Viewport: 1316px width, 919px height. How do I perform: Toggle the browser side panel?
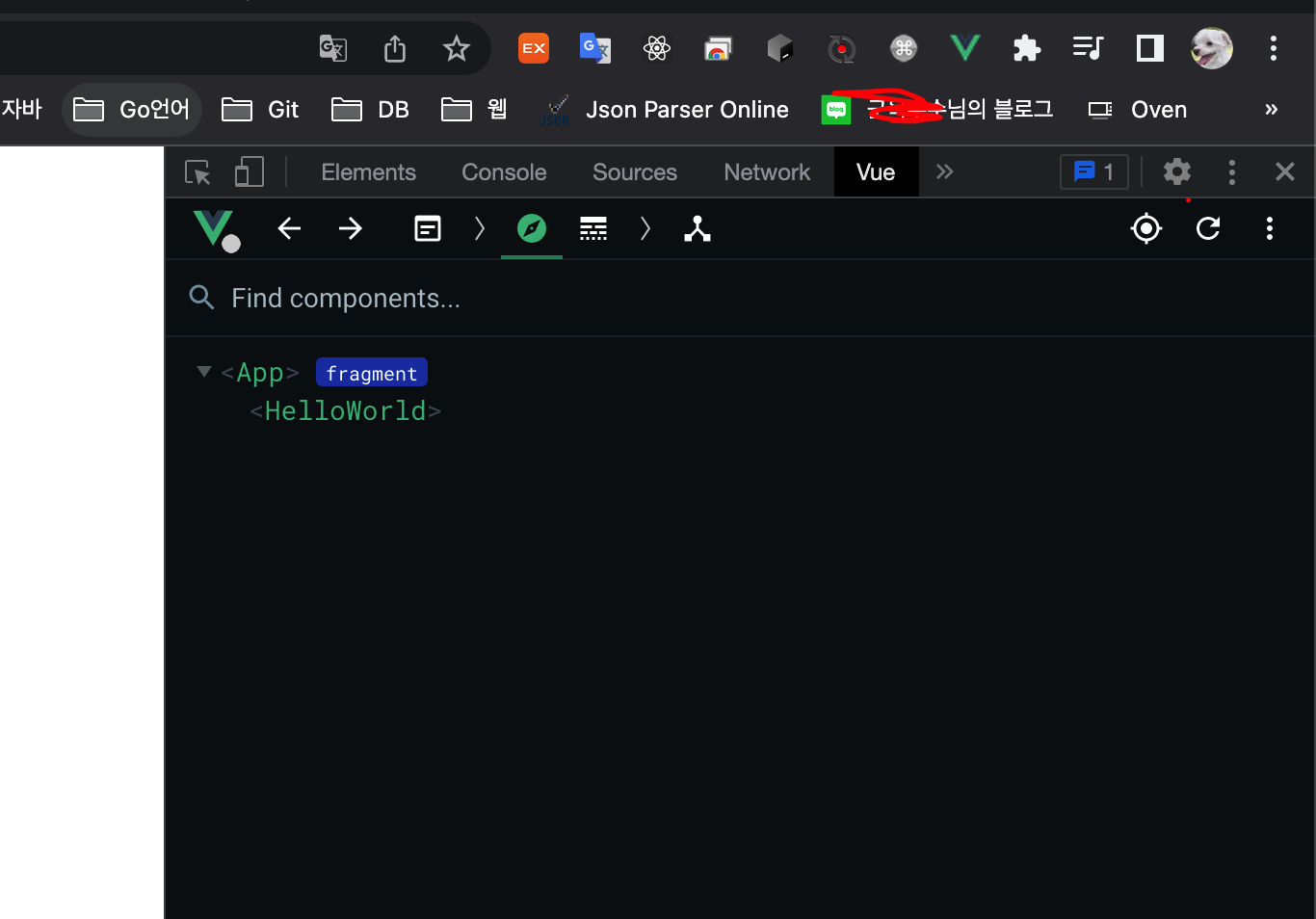(1150, 48)
